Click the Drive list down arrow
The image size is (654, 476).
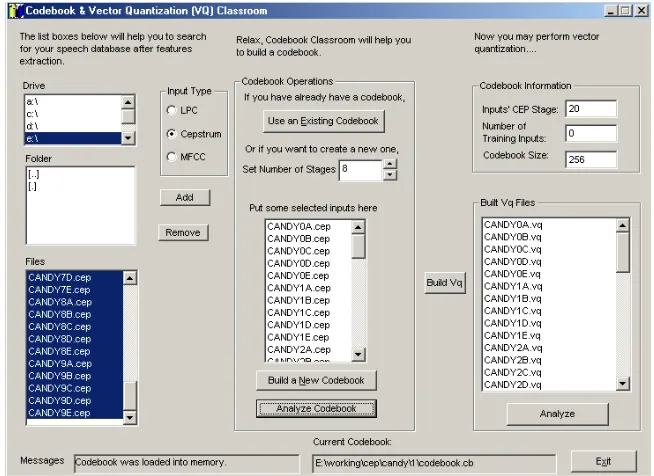coord(128,138)
